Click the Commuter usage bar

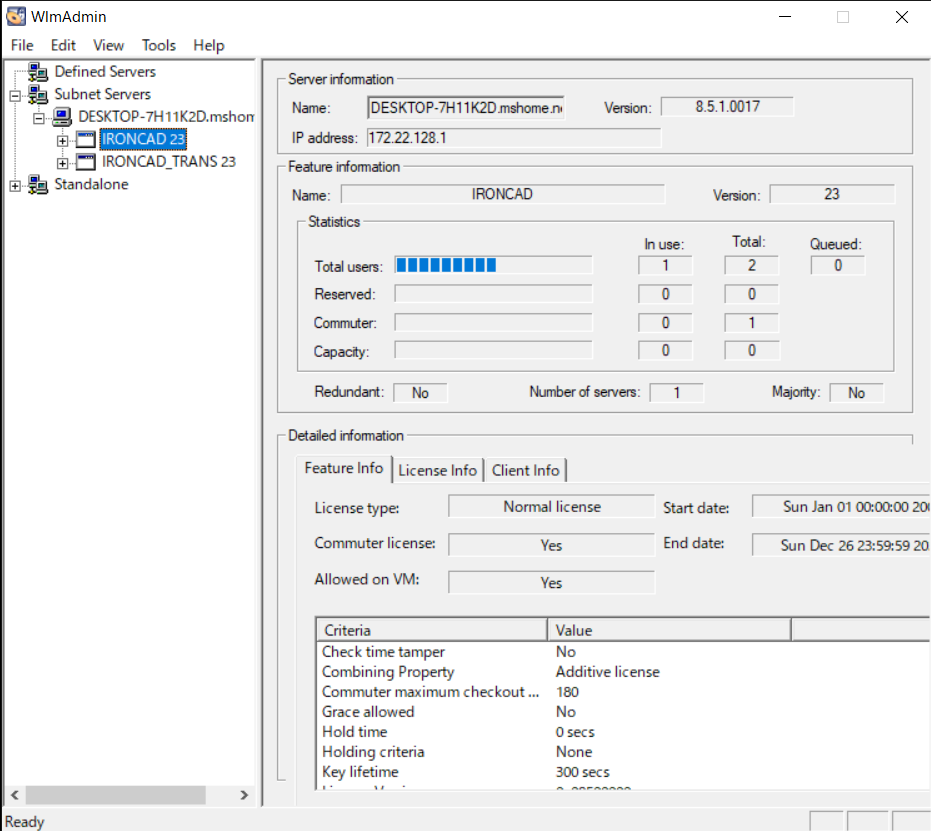(x=493, y=322)
